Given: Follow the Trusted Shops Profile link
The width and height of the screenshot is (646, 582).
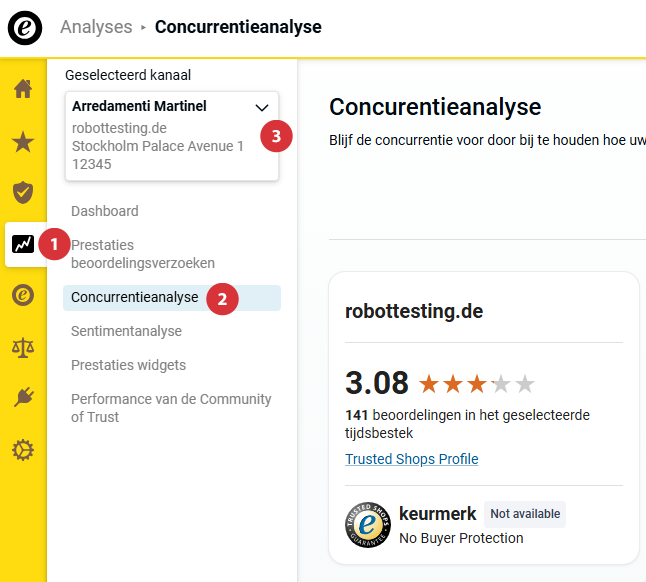Looking at the screenshot, I should [x=412, y=459].
